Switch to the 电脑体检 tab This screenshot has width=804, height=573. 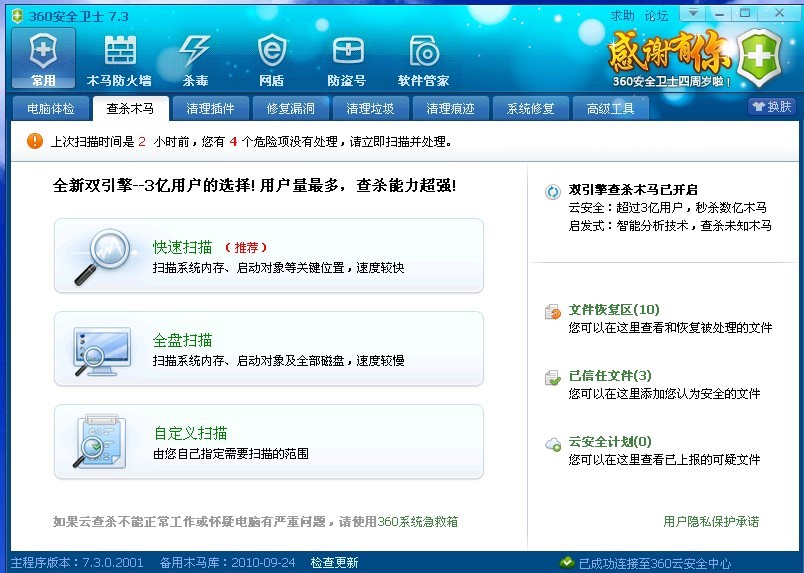[x=51, y=108]
